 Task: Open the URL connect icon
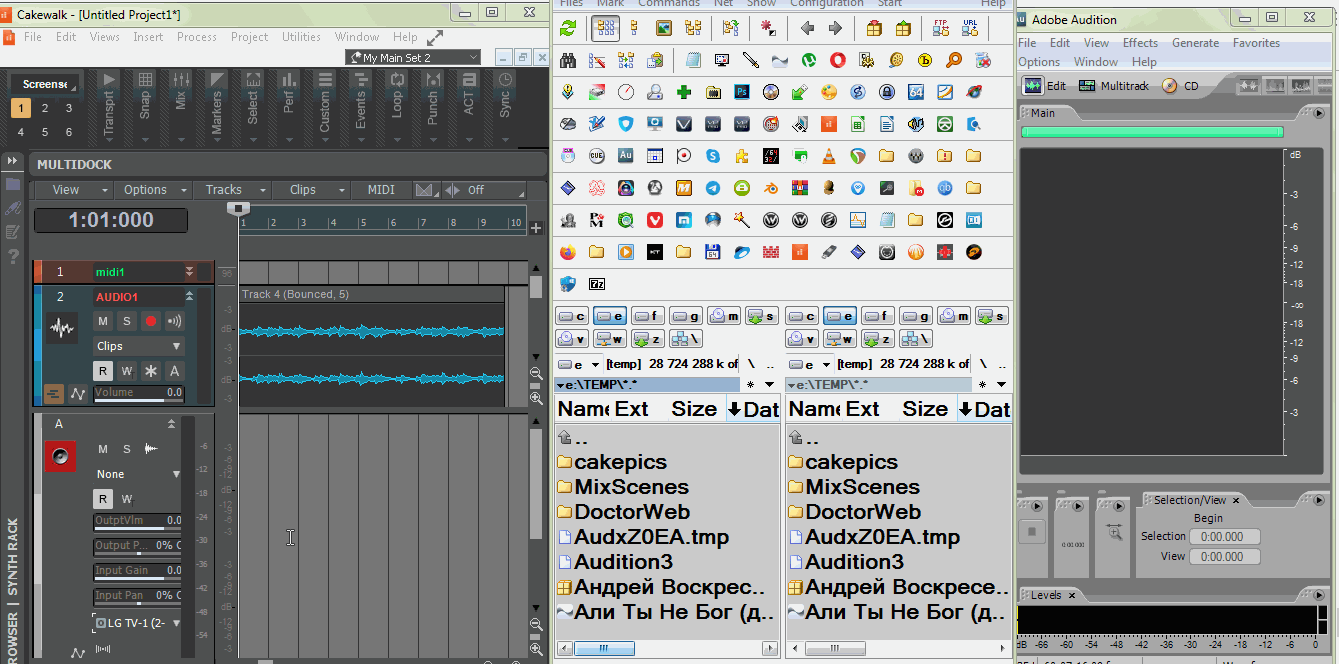click(970, 28)
